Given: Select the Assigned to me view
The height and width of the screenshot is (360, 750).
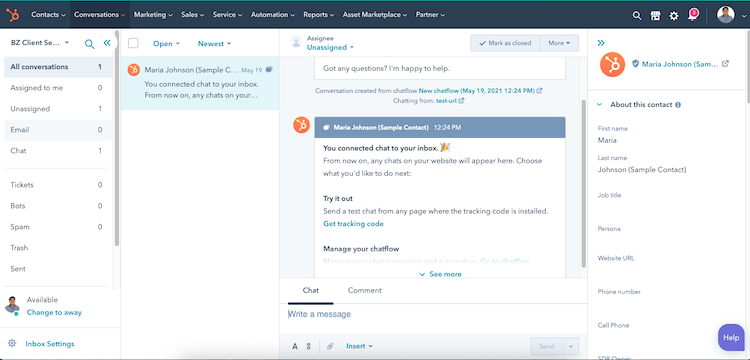Looking at the screenshot, I should pyautogui.click(x=58, y=88).
